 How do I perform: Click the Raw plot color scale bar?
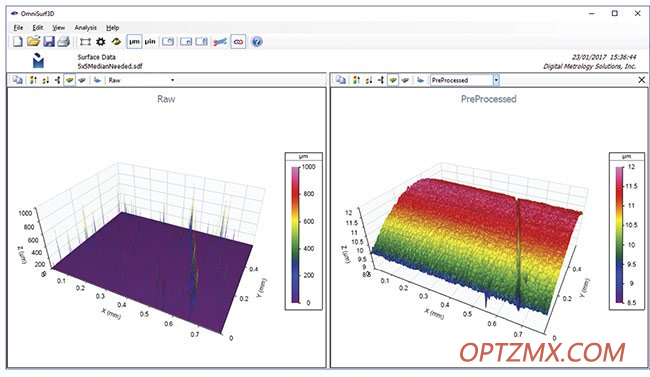point(295,235)
